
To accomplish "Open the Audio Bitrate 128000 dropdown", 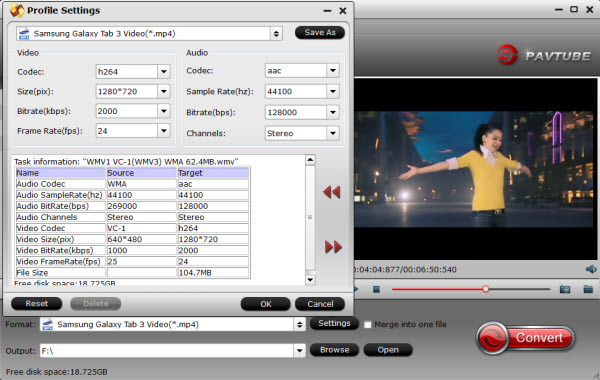I will pyautogui.click(x=333, y=112).
